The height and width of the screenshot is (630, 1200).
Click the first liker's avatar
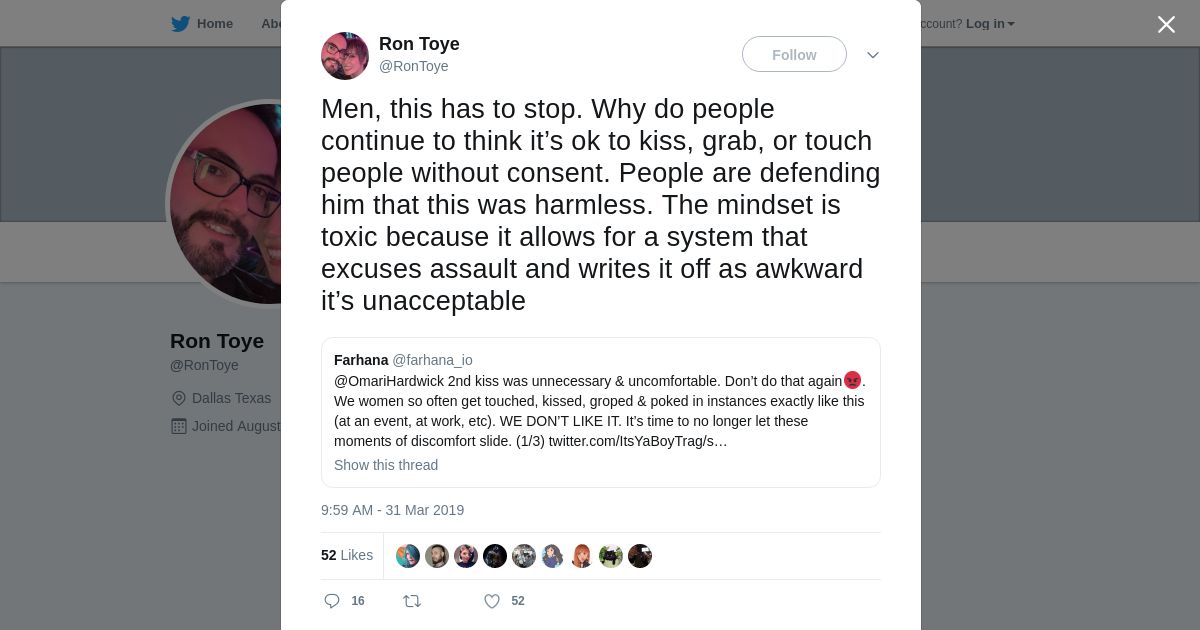pyautogui.click(x=408, y=556)
